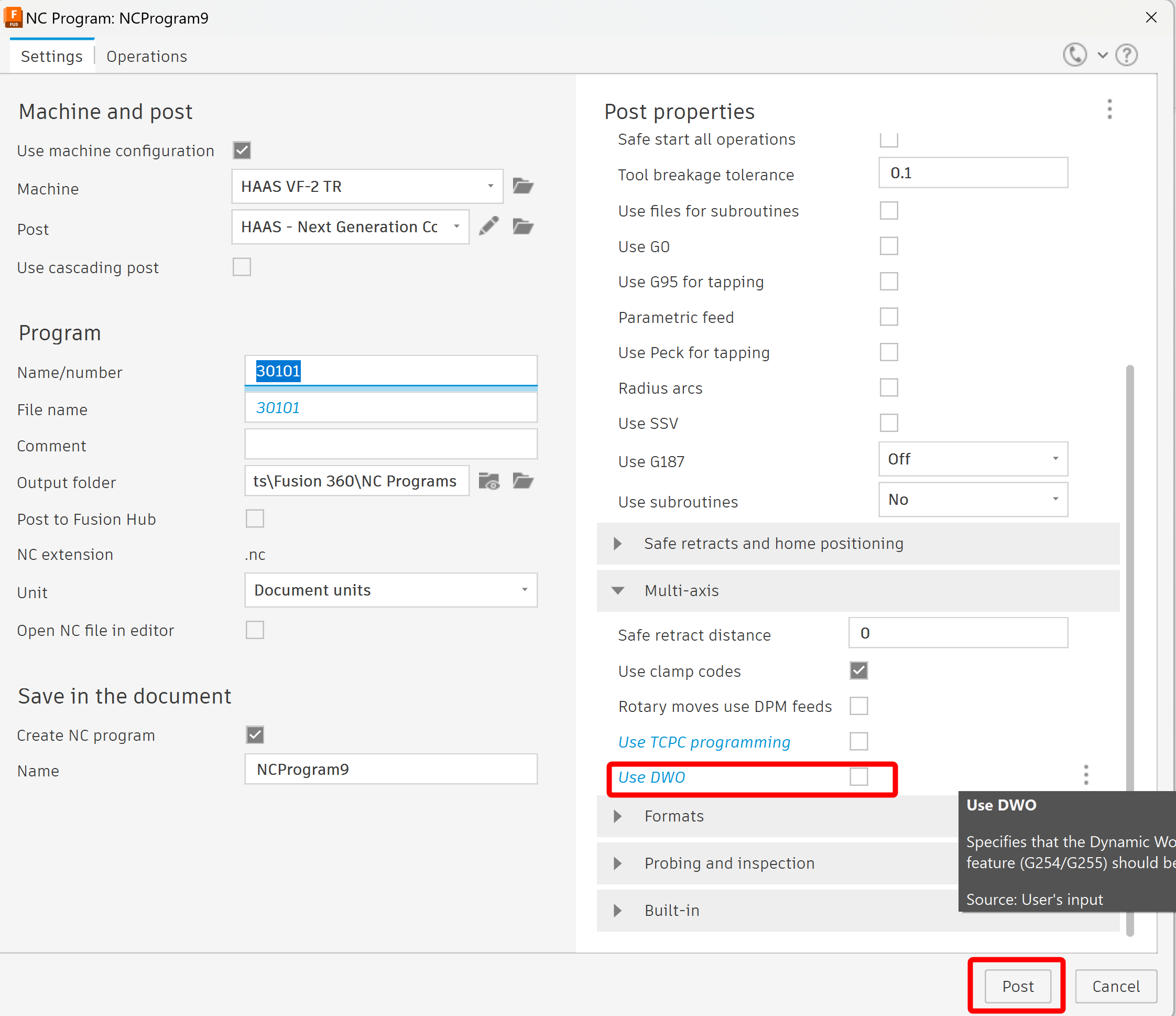The image size is (1176, 1016).
Task: Open Post properties three-dot menu
Action: (x=1109, y=110)
